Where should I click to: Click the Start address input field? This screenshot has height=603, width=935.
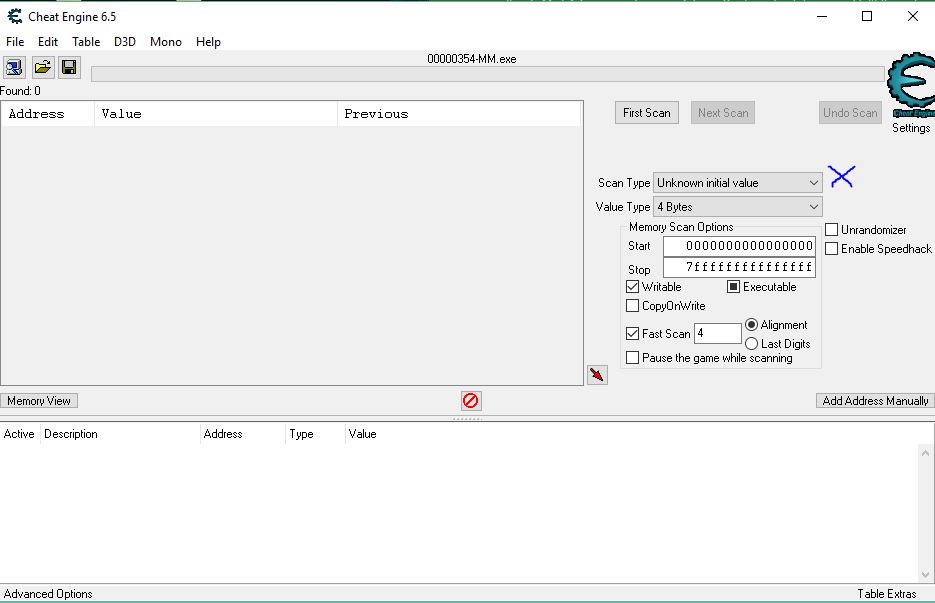[739, 246]
